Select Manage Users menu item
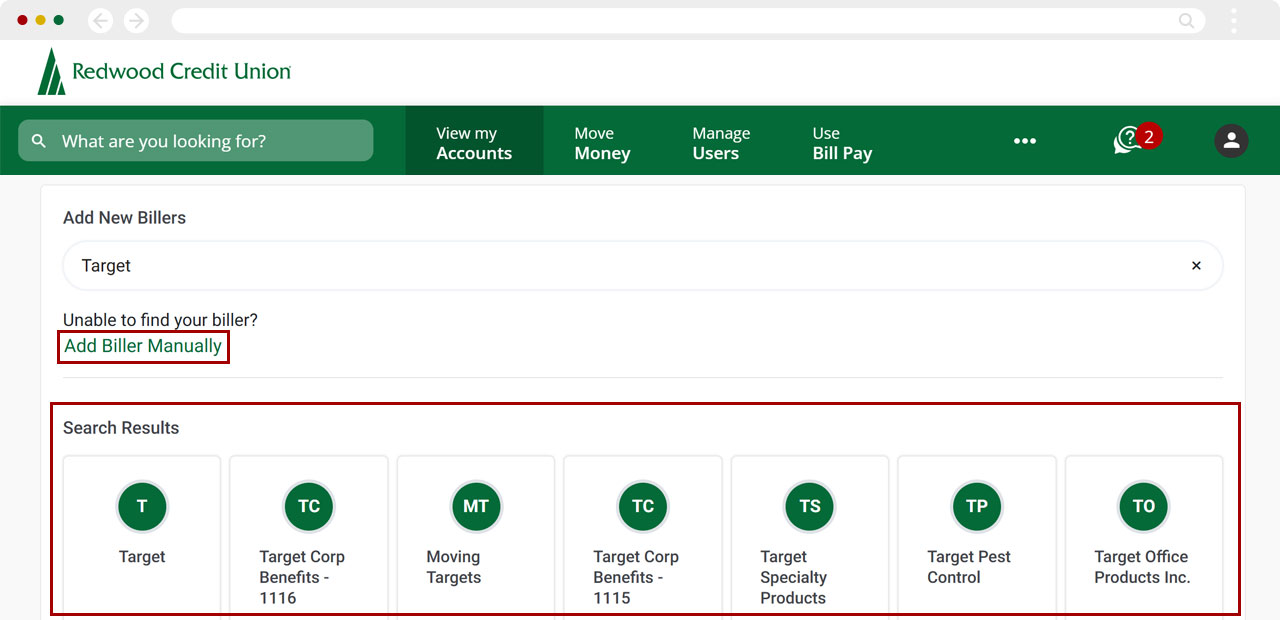This screenshot has width=1280, height=620. [x=720, y=143]
